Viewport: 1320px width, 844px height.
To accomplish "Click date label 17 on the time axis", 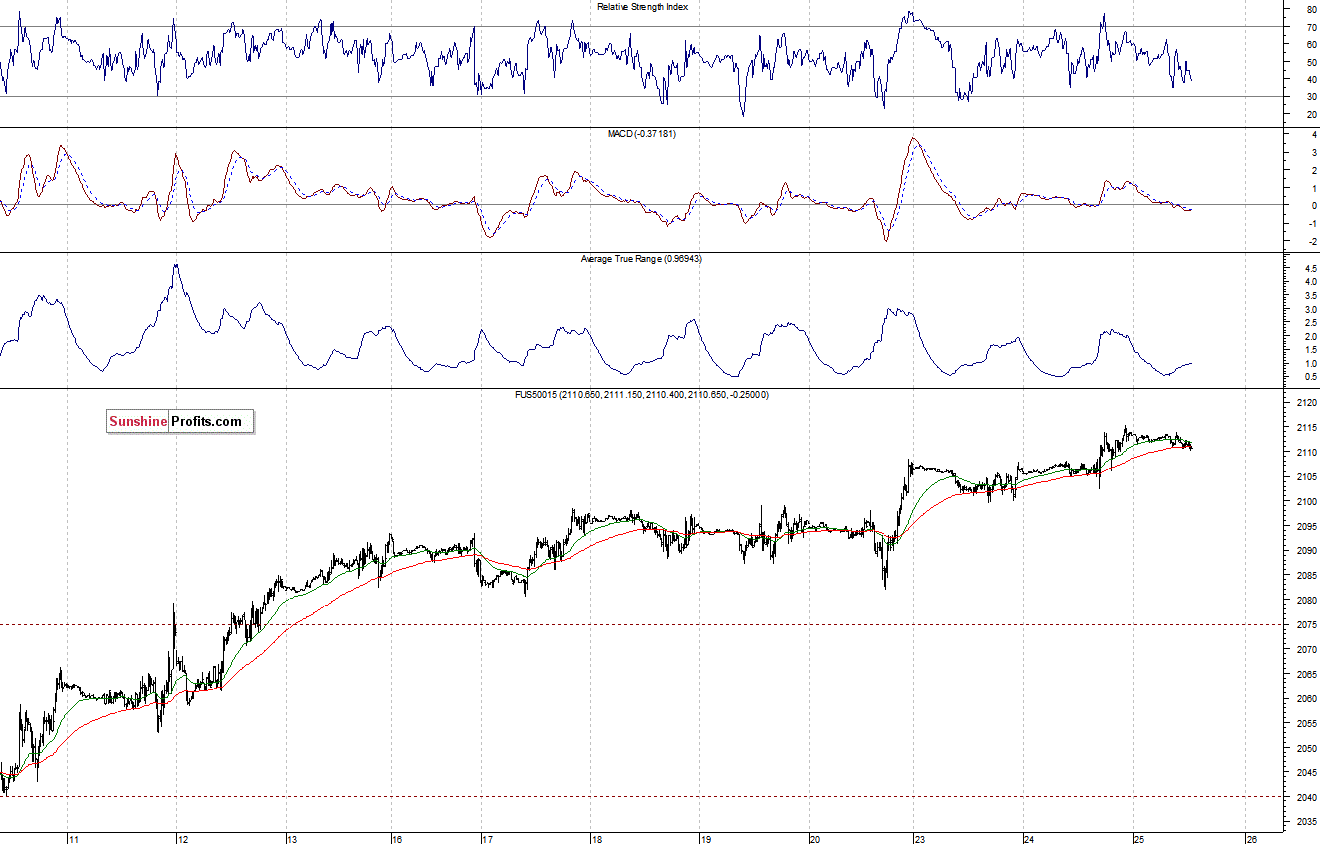I will pyautogui.click(x=487, y=838).
